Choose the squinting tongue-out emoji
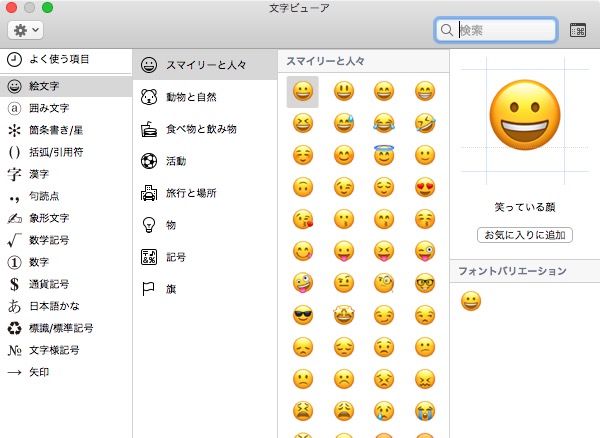Viewport: 600px width, 438px height. [x=384, y=251]
